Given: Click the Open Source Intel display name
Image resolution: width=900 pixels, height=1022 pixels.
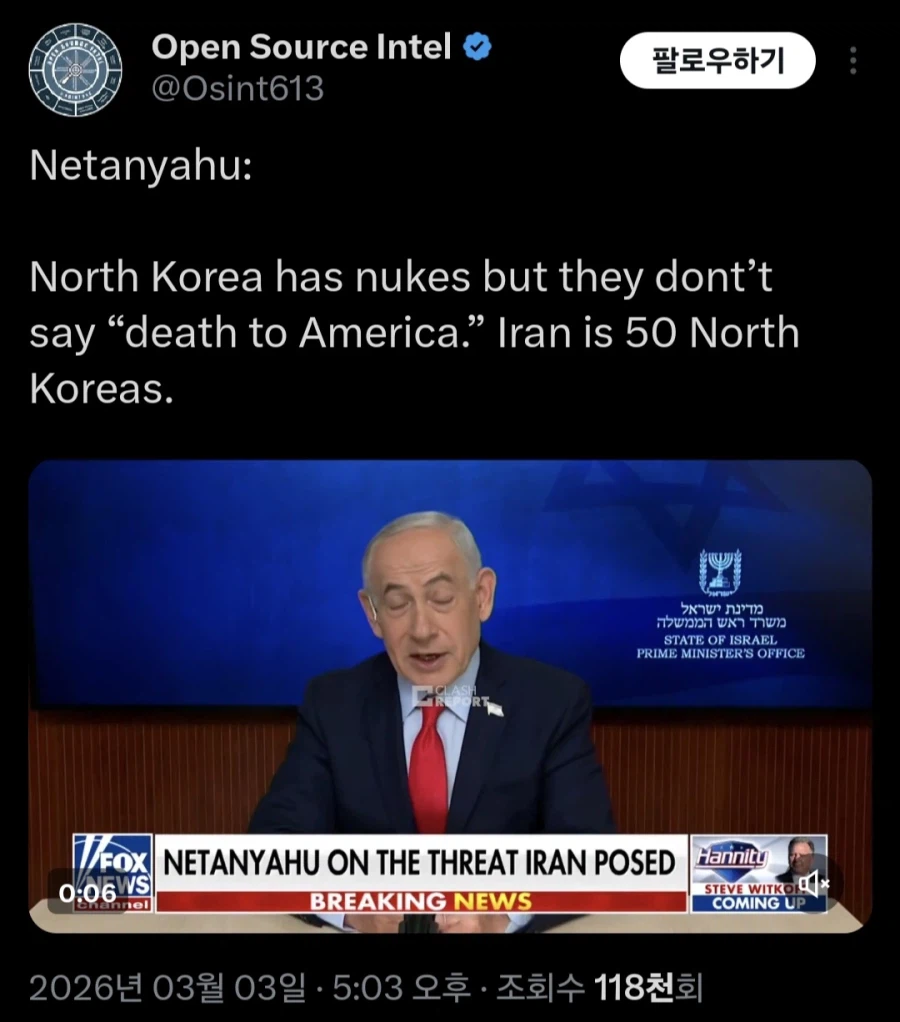Looking at the screenshot, I should click(x=301, y=47).
